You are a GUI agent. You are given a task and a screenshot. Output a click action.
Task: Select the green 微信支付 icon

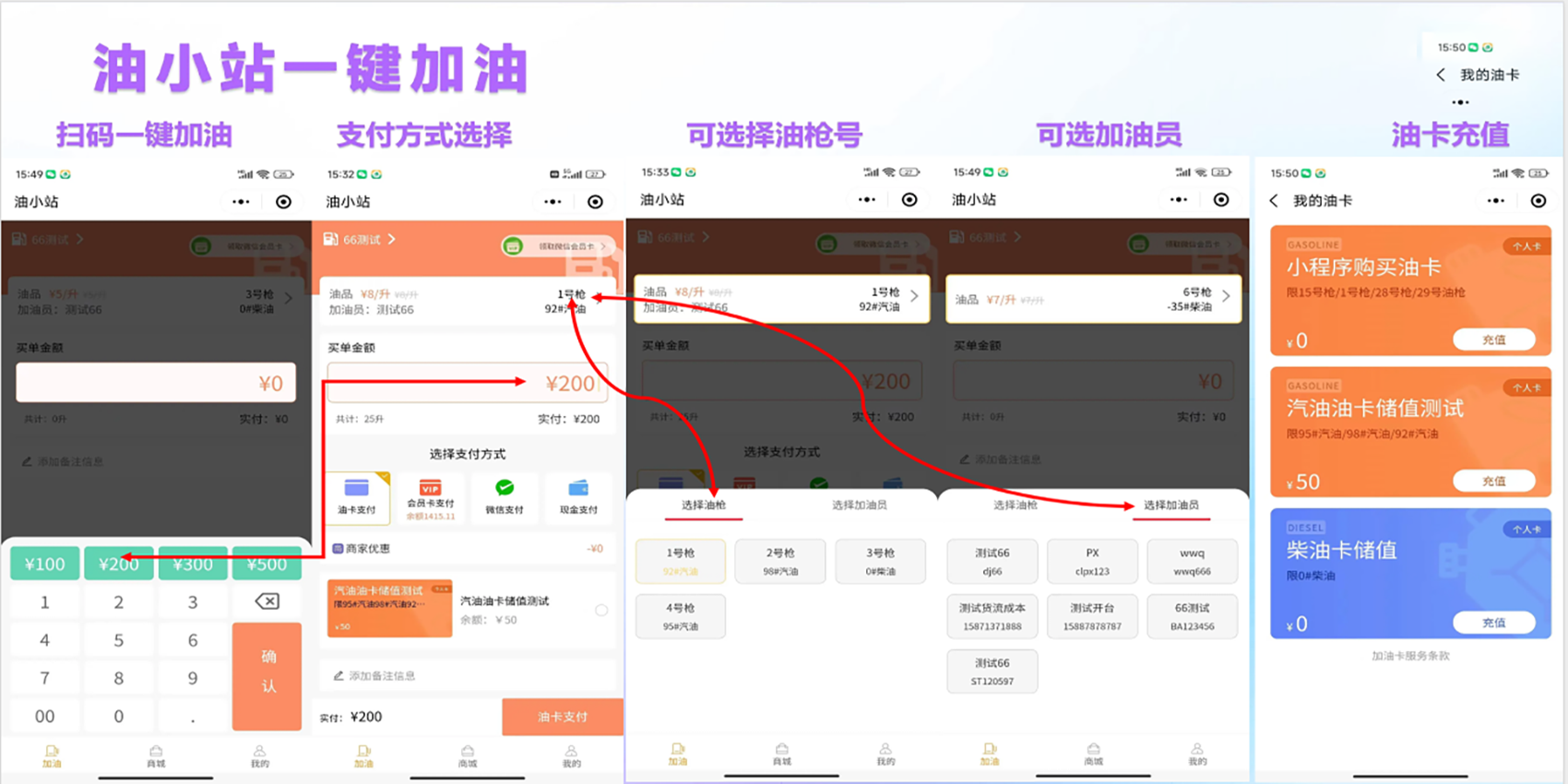[504, 488]
